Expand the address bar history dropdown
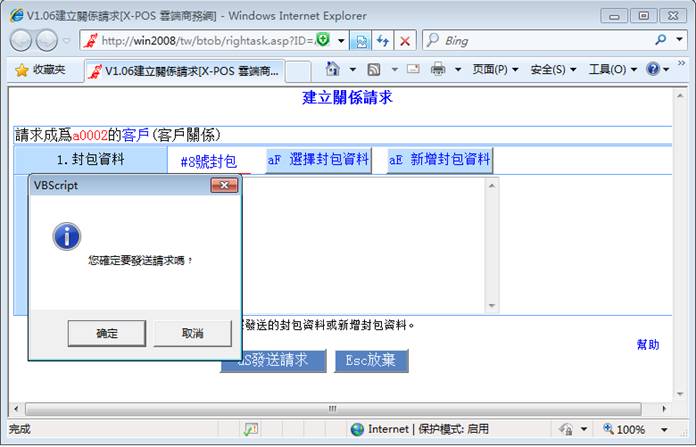The height and width of the screenshot is (447, 696). pyautogui.click(x=342, y=41)
